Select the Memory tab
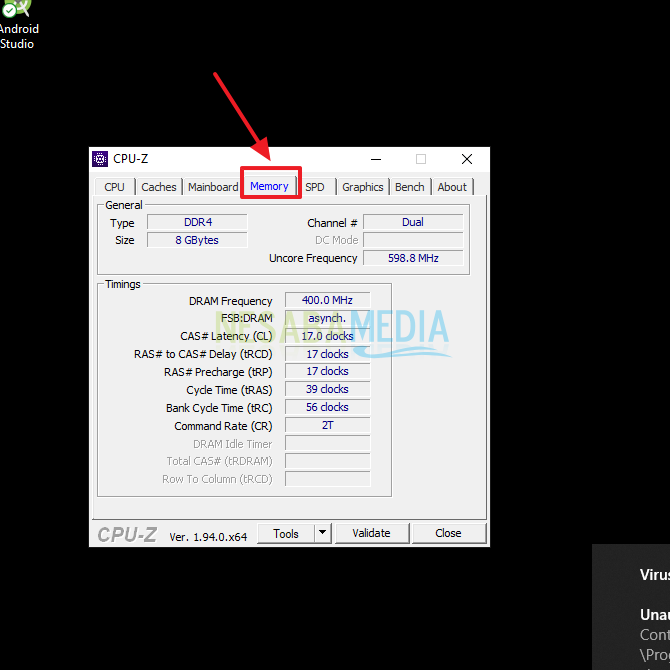 pyautogui.click(x=270, y=186)
